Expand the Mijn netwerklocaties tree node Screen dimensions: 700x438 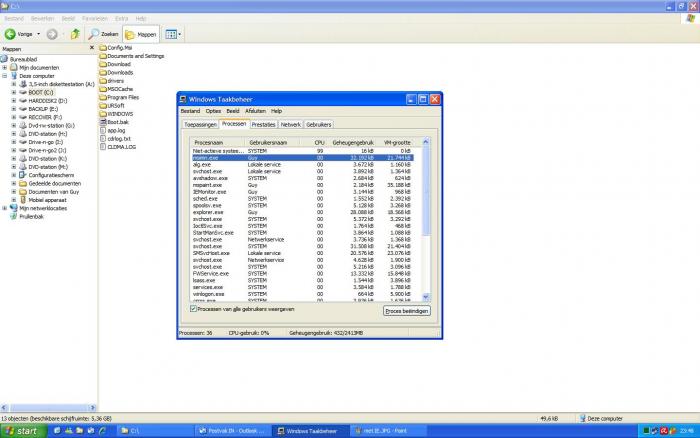pos(4,208)
